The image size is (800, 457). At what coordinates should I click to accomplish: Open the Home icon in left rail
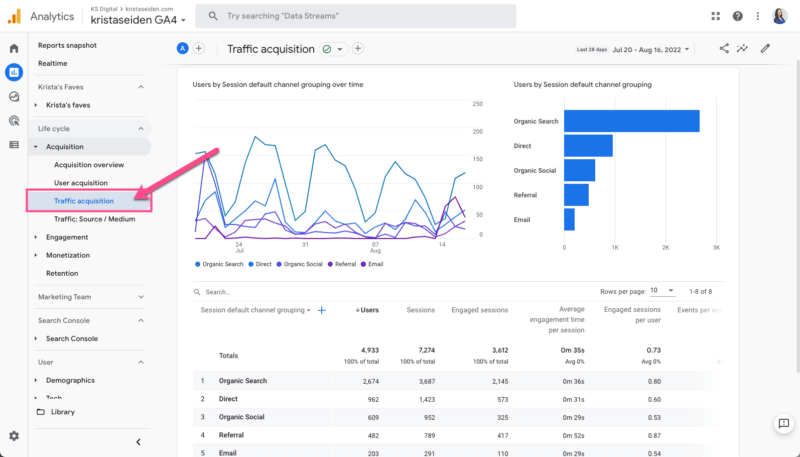click(x=14, y=48)
